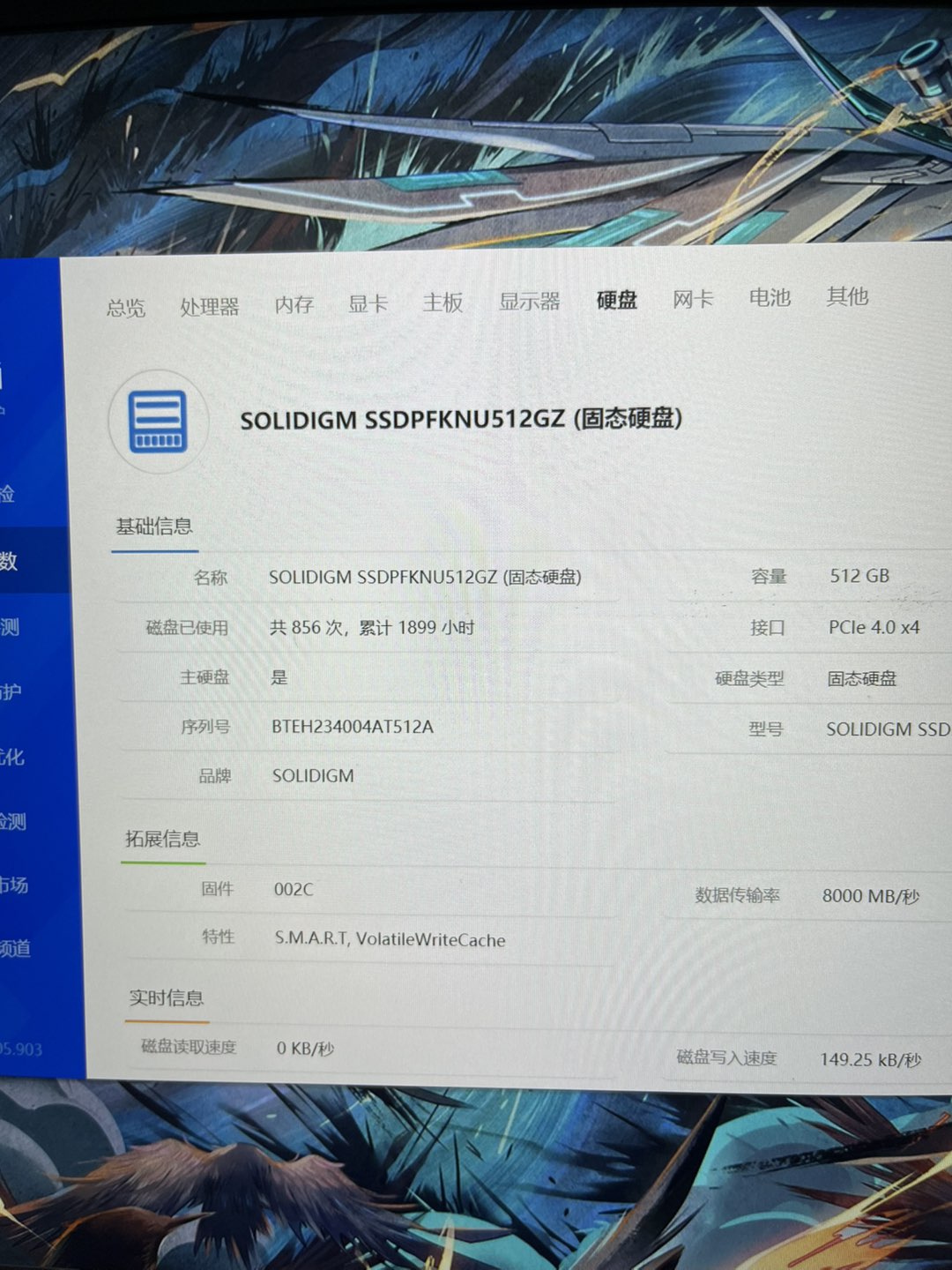Open the sidebar item ending in 频道
952x1270 pixels.
[x=15, y=949]
